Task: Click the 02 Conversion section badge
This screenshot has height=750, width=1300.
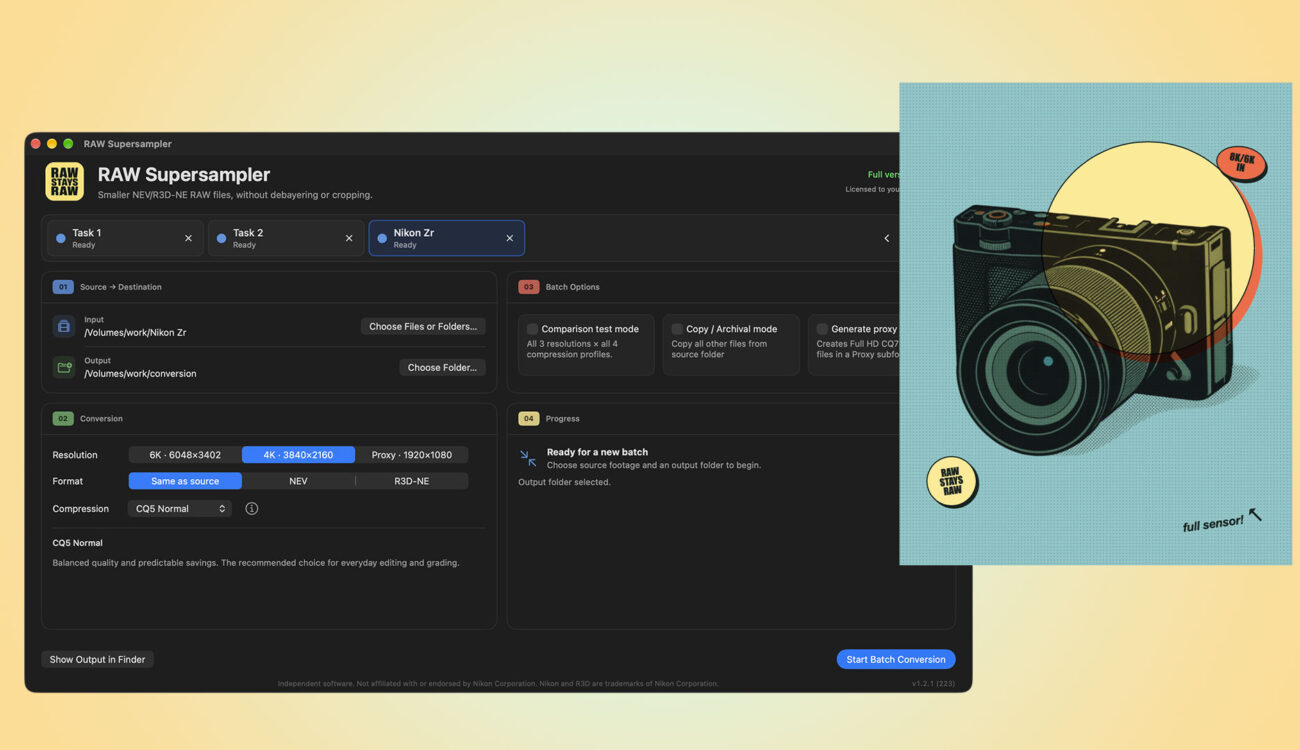Action: coord(63,419)
